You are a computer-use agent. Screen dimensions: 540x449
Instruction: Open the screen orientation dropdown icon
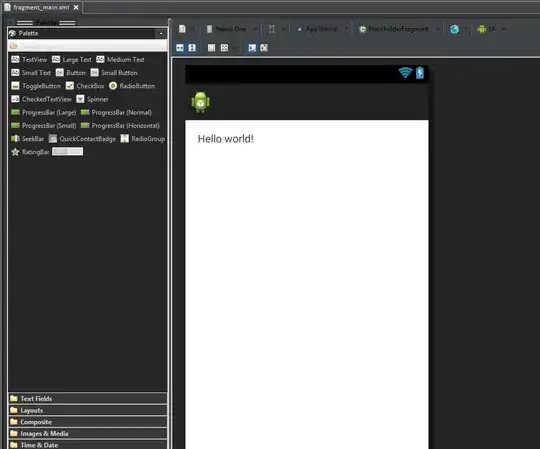(277, 29)
